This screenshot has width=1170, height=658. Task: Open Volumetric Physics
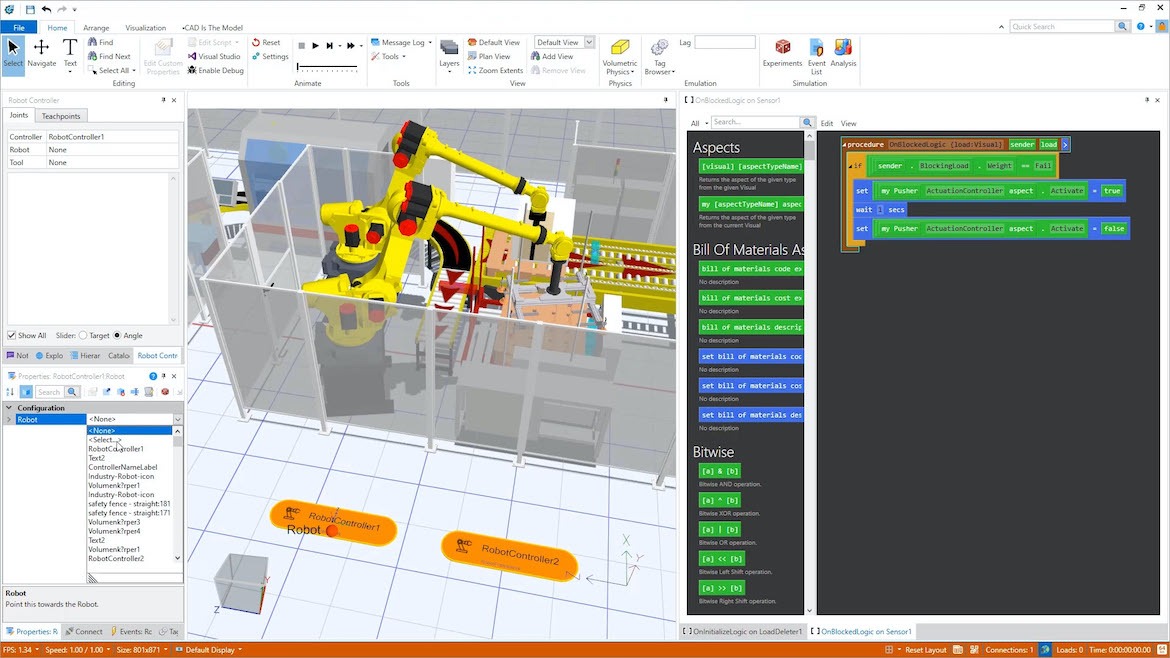coord(619,57)
